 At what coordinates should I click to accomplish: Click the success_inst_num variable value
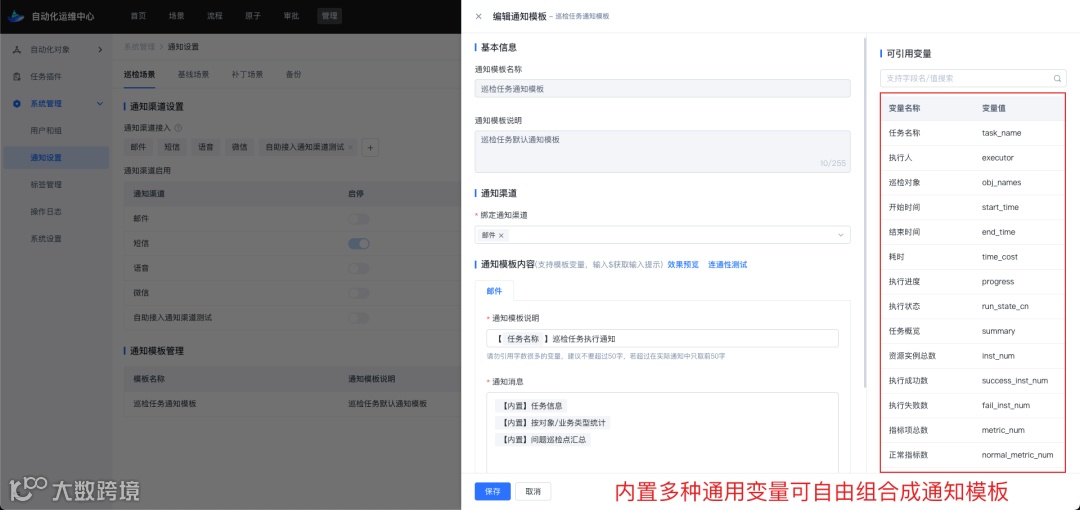coord(1015,380)
